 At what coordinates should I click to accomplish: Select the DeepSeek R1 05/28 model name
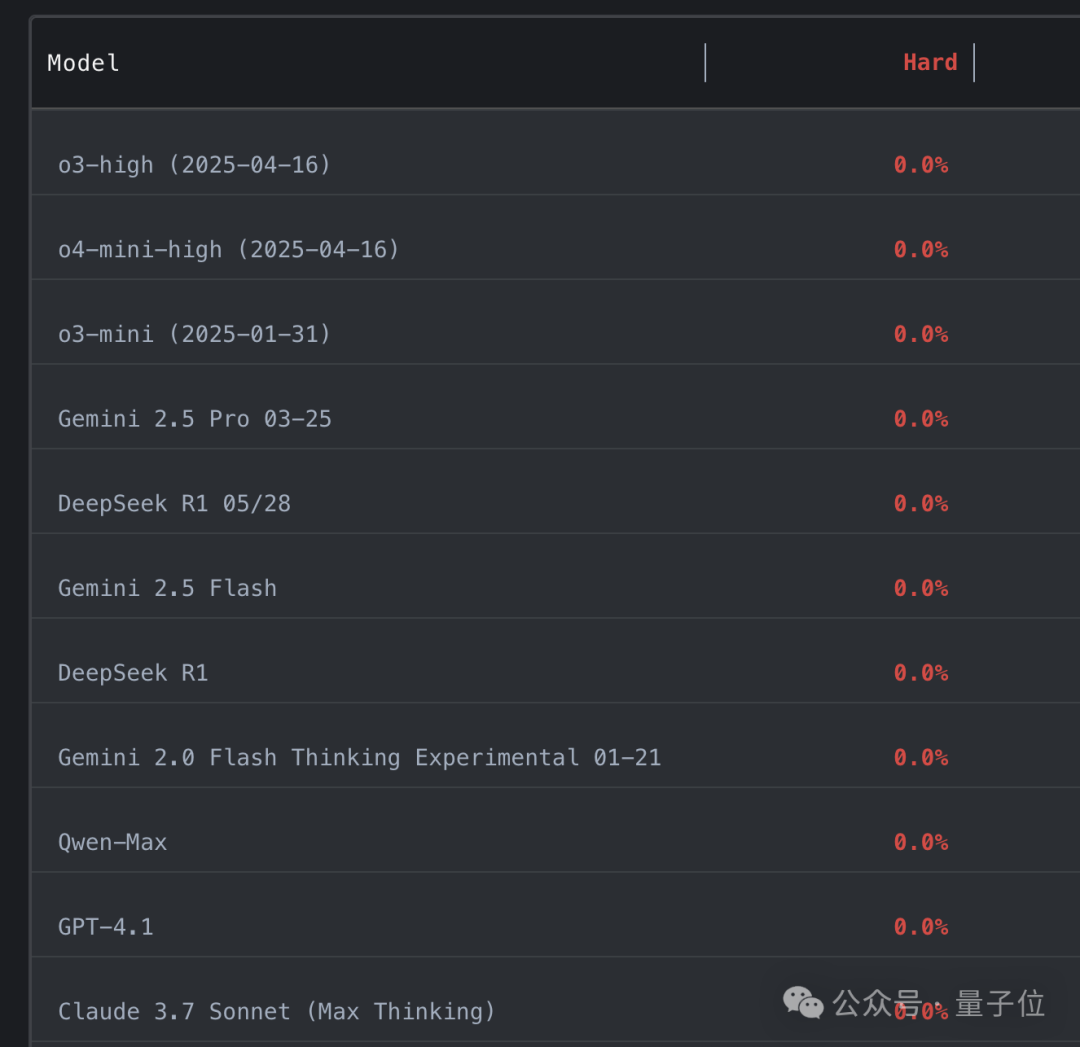coord(174,503)
